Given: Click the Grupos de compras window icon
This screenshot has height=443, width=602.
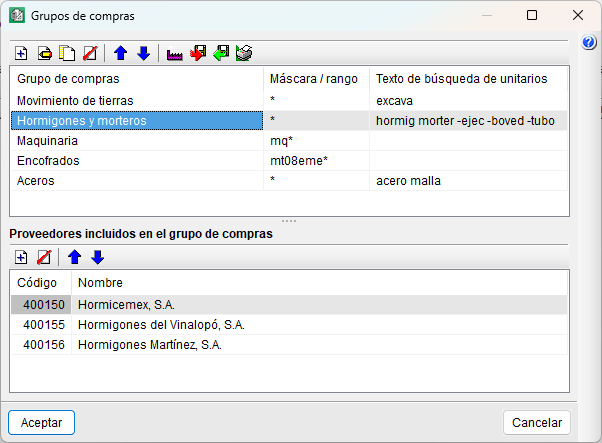Looking at the screenshot, I should (x=17, y=16).
